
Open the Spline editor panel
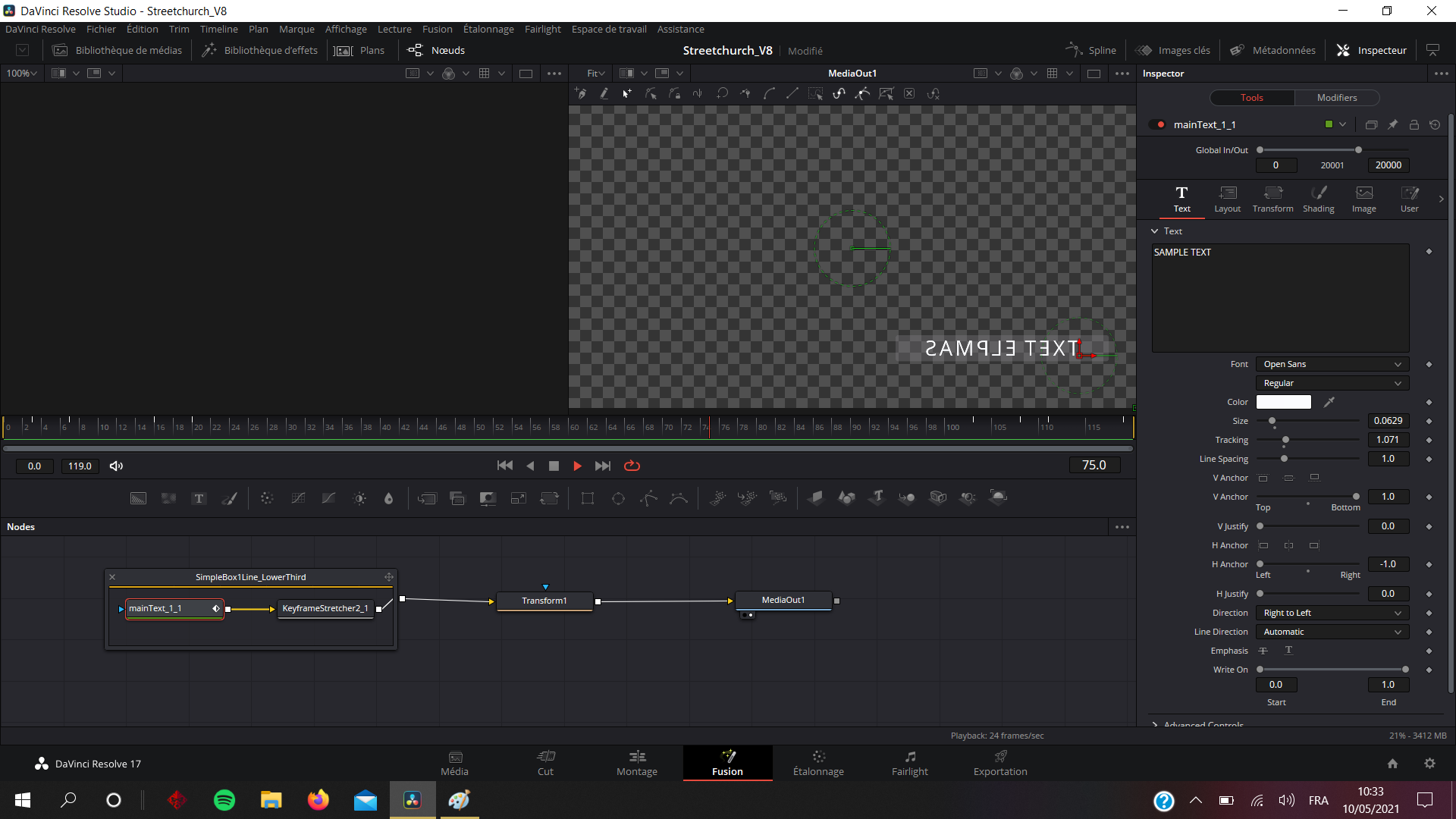[x=1090, y=50]
